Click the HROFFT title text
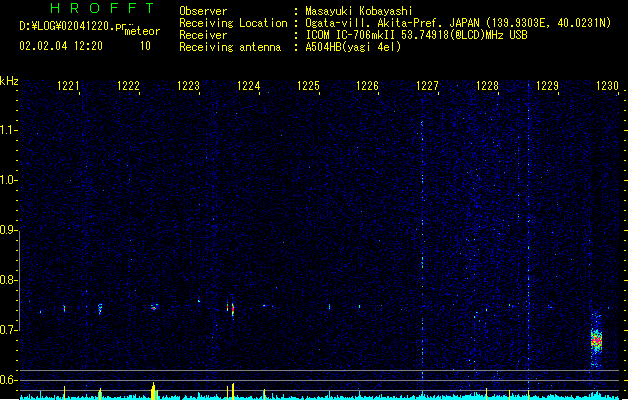The image size is (629, 400). pyautogui.click(x=102, y=8)
